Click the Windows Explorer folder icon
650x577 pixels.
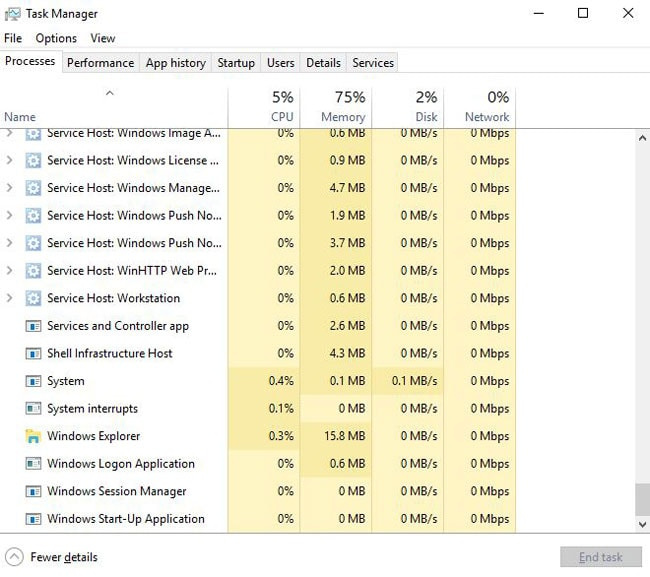tap(33, 436)
